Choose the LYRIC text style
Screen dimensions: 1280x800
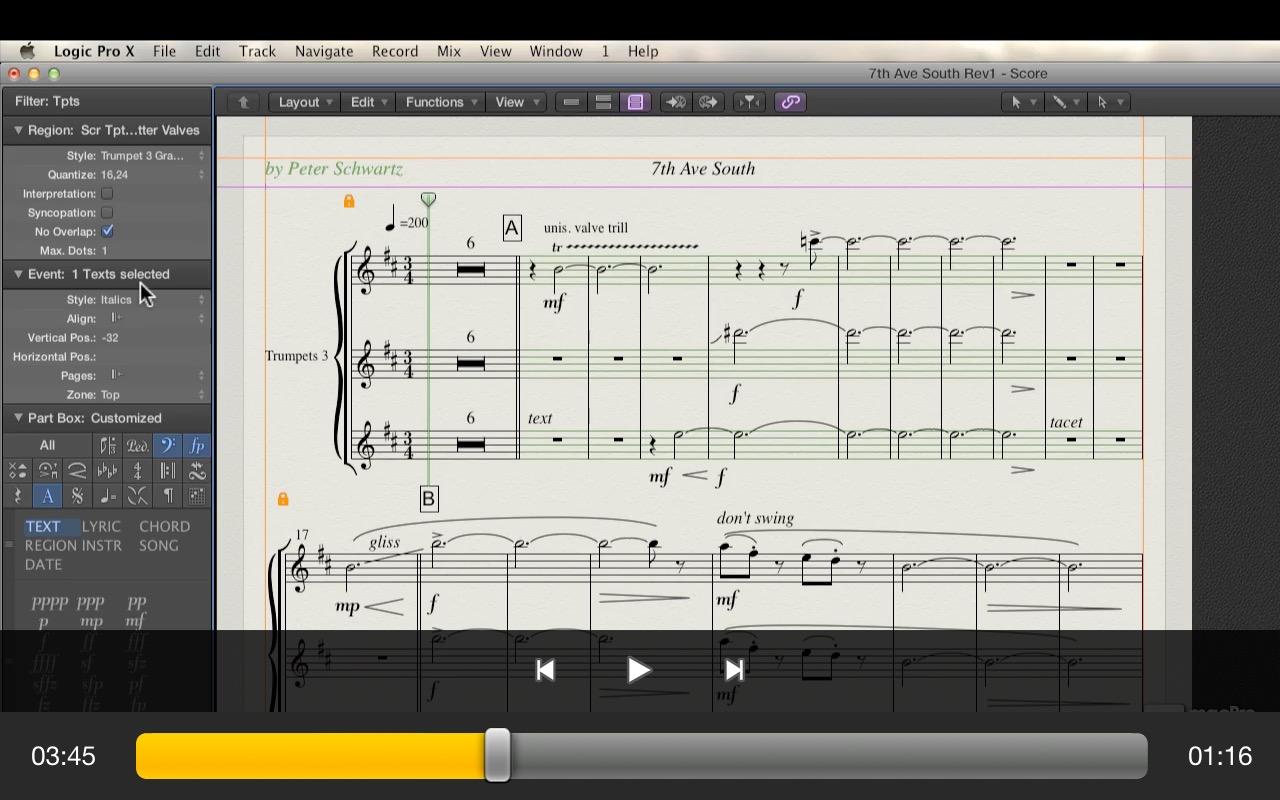(101, 526)
